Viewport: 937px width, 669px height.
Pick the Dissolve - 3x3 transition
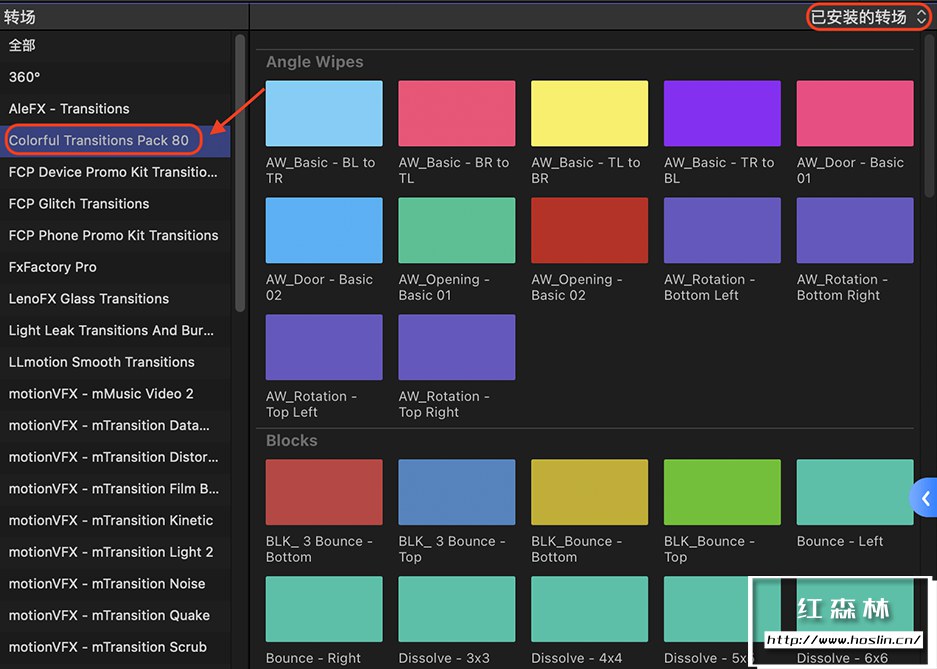click(456, 609)
